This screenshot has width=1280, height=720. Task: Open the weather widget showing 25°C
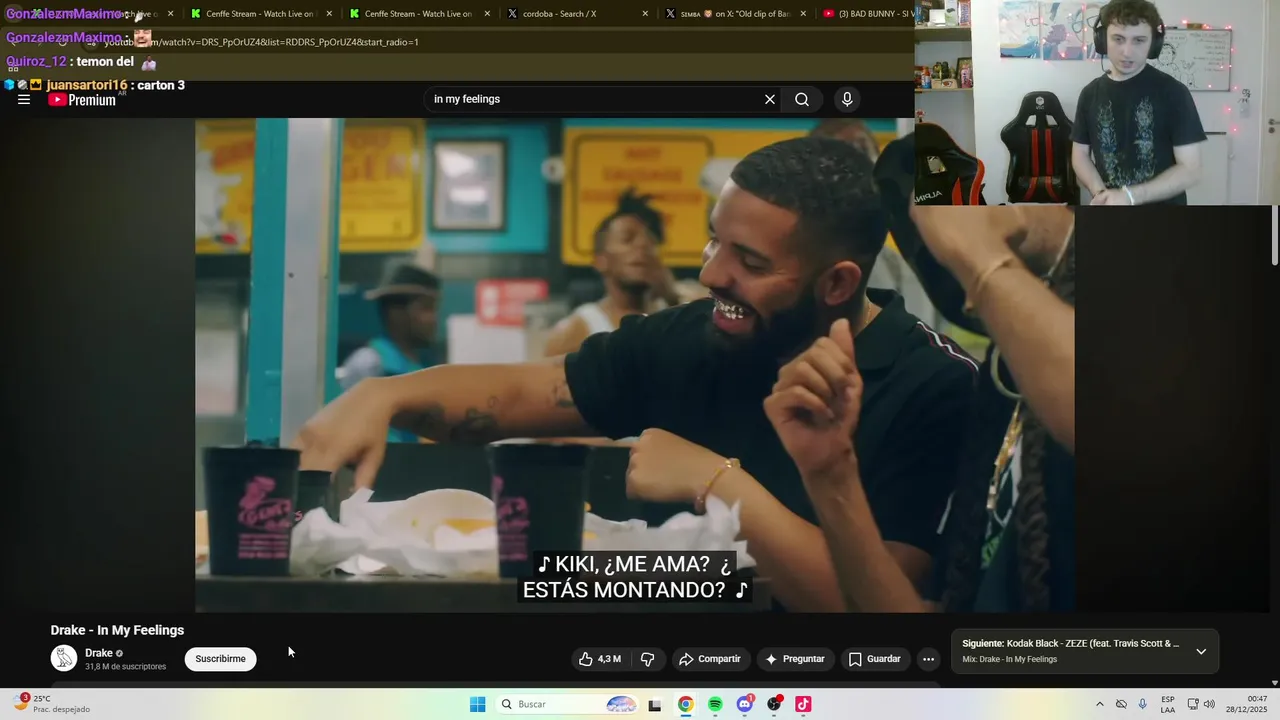[x=50, y=704]
